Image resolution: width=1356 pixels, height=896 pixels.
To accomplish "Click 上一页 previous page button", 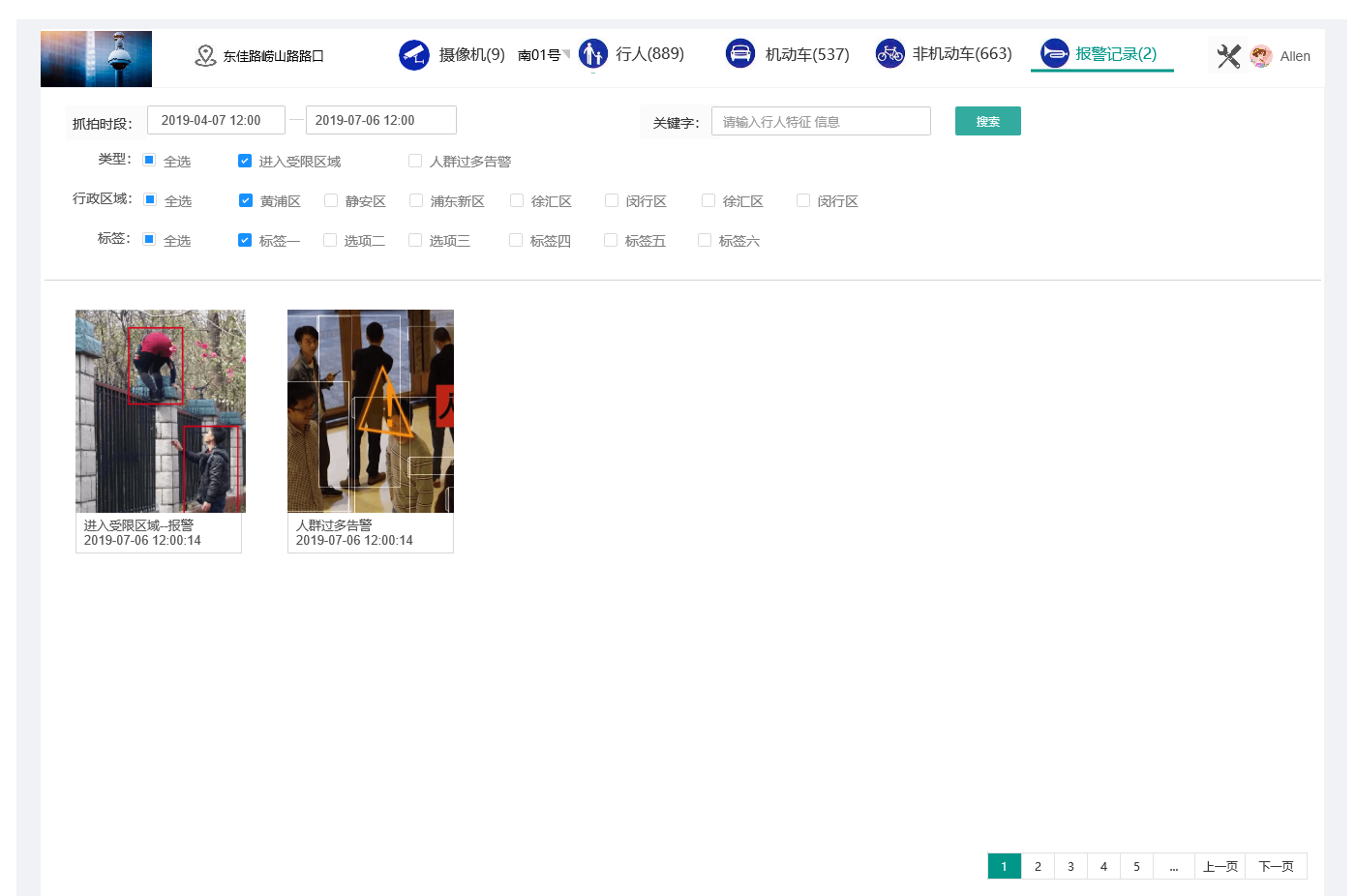I will pyautogui.click(x=1220, y=866).
